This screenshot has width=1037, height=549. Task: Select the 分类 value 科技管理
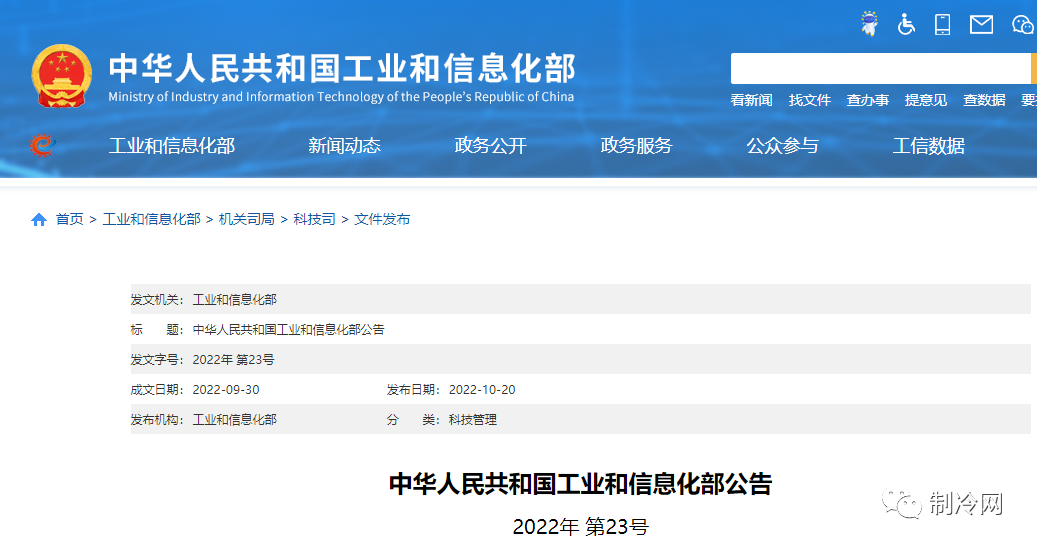tap(473, 419)
